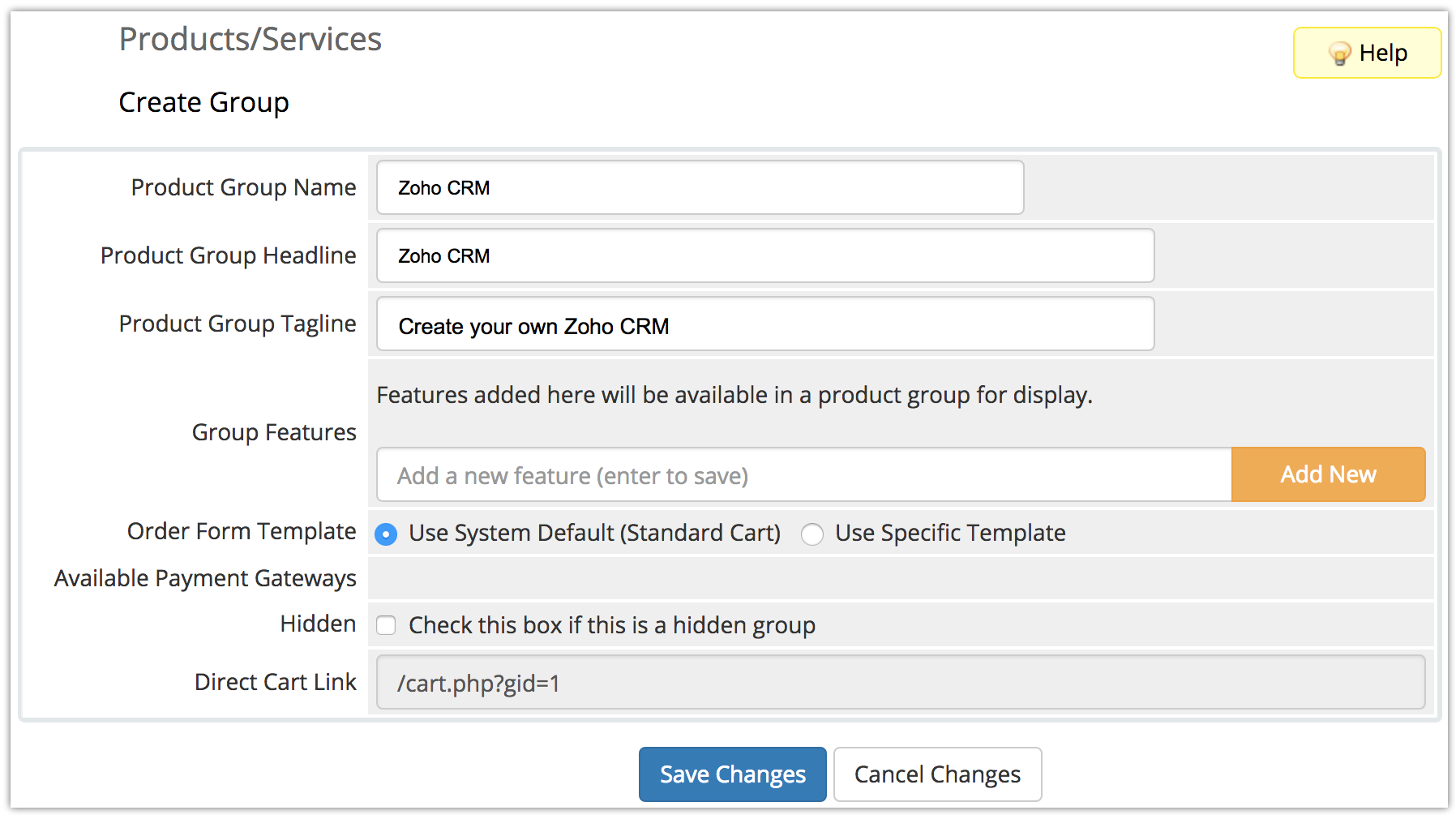
Task: Click the 'Product Group Headline' label
Action: (x=229, y=255)
